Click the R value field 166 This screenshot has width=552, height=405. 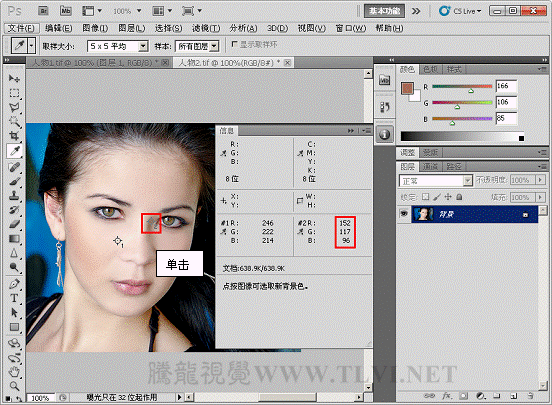[x=506, y=86]
